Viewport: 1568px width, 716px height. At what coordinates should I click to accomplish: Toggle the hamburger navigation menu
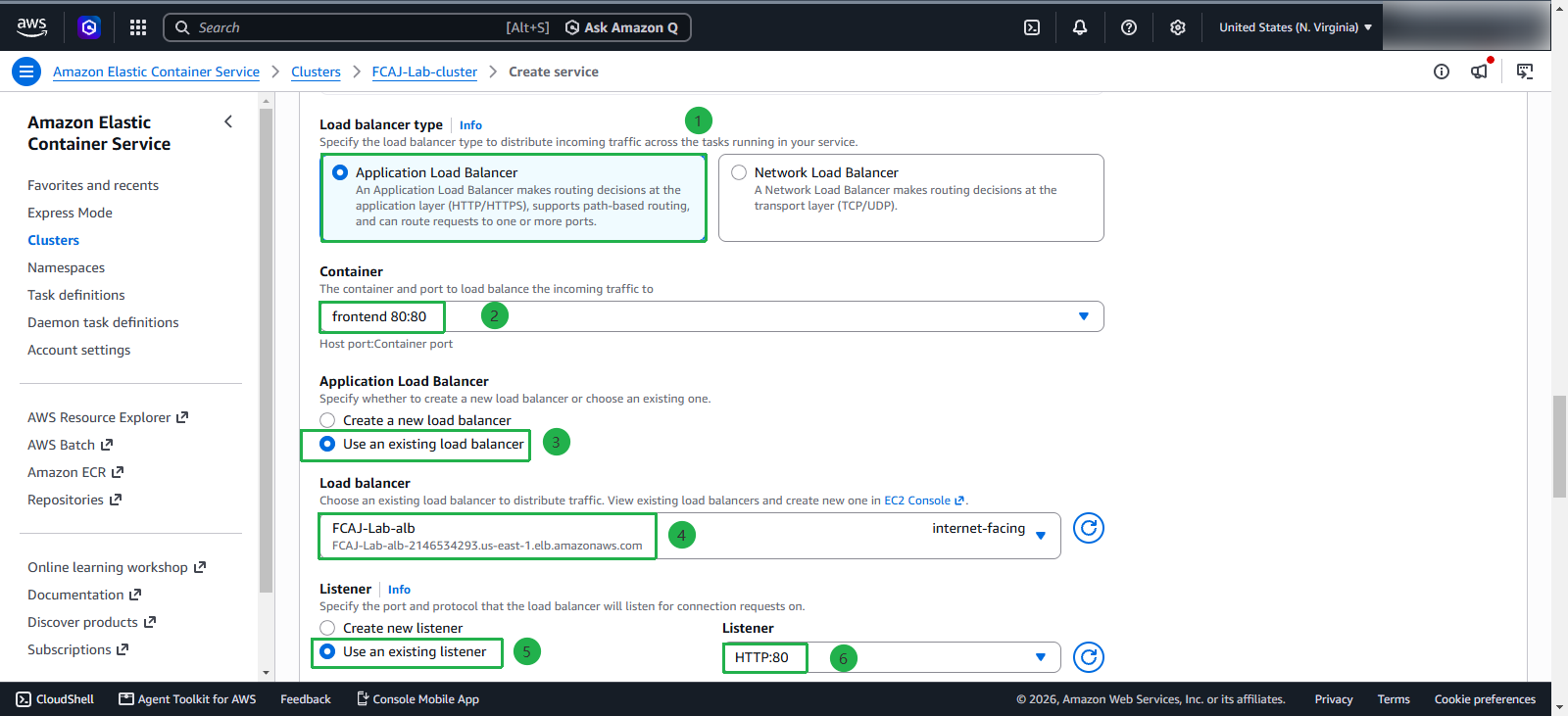(26, 72)
